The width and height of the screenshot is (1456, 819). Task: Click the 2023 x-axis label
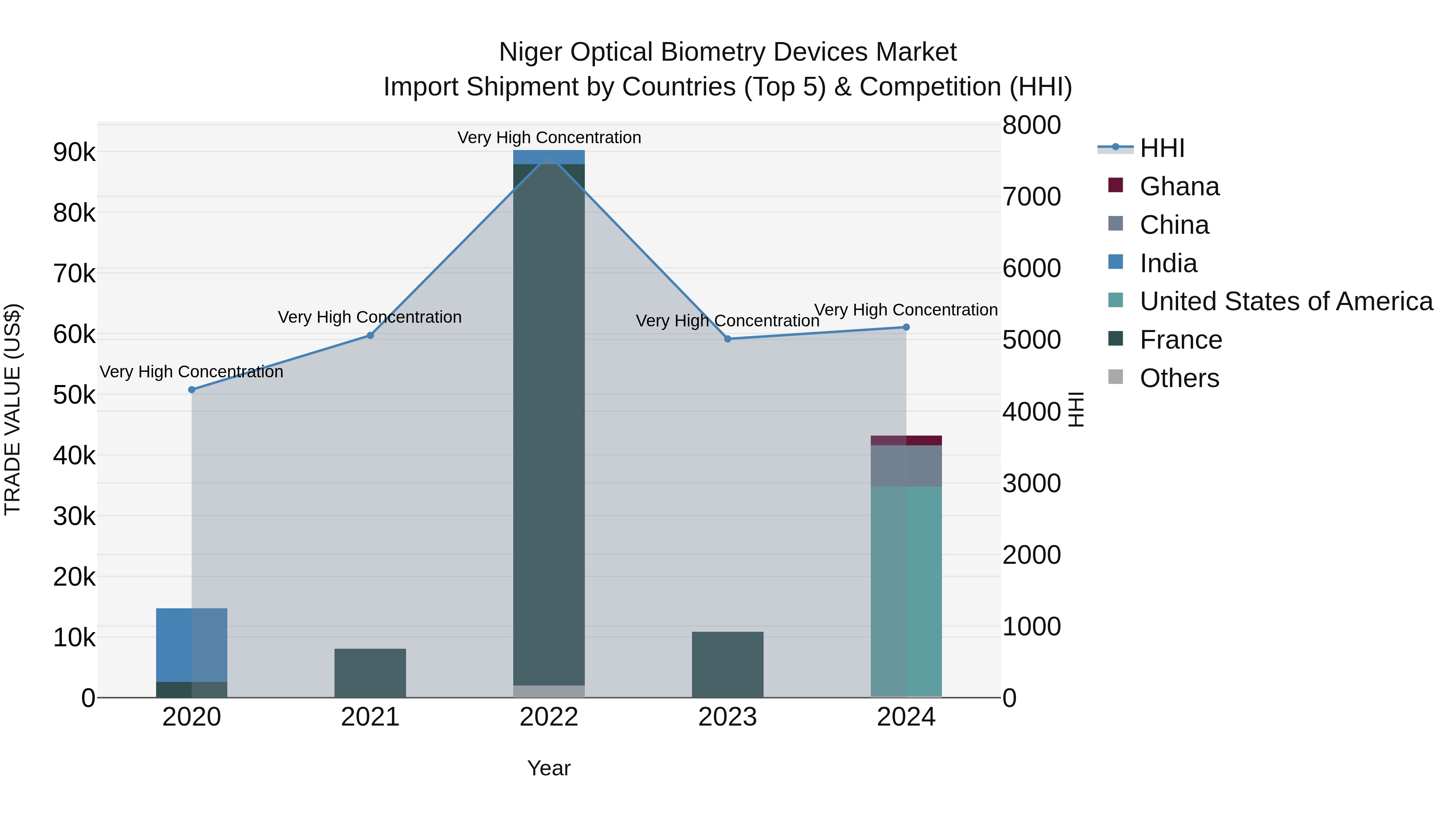(x=728, y=717)
